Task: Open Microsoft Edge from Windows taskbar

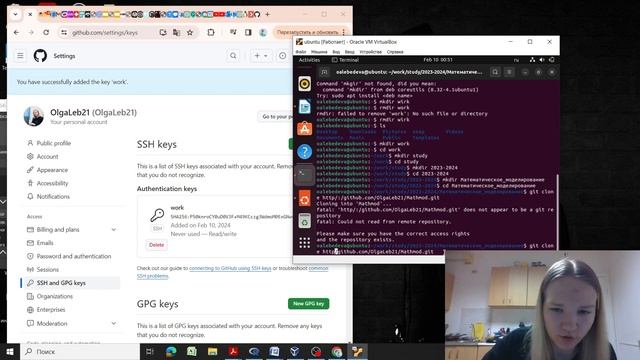Action: pyautogui.click(x=171, y=351)
